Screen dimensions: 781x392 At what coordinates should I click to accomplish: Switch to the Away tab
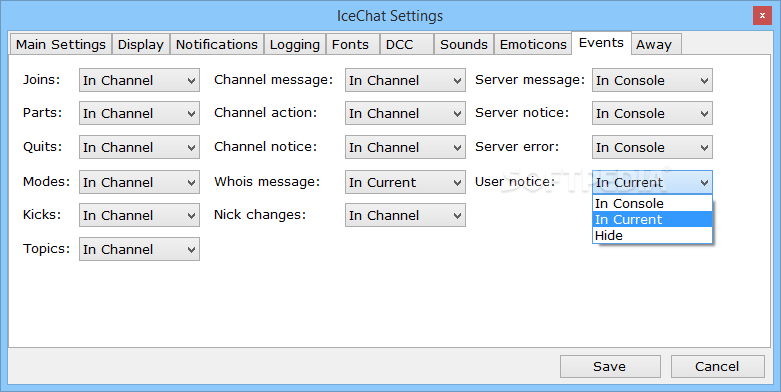point(655,44)
